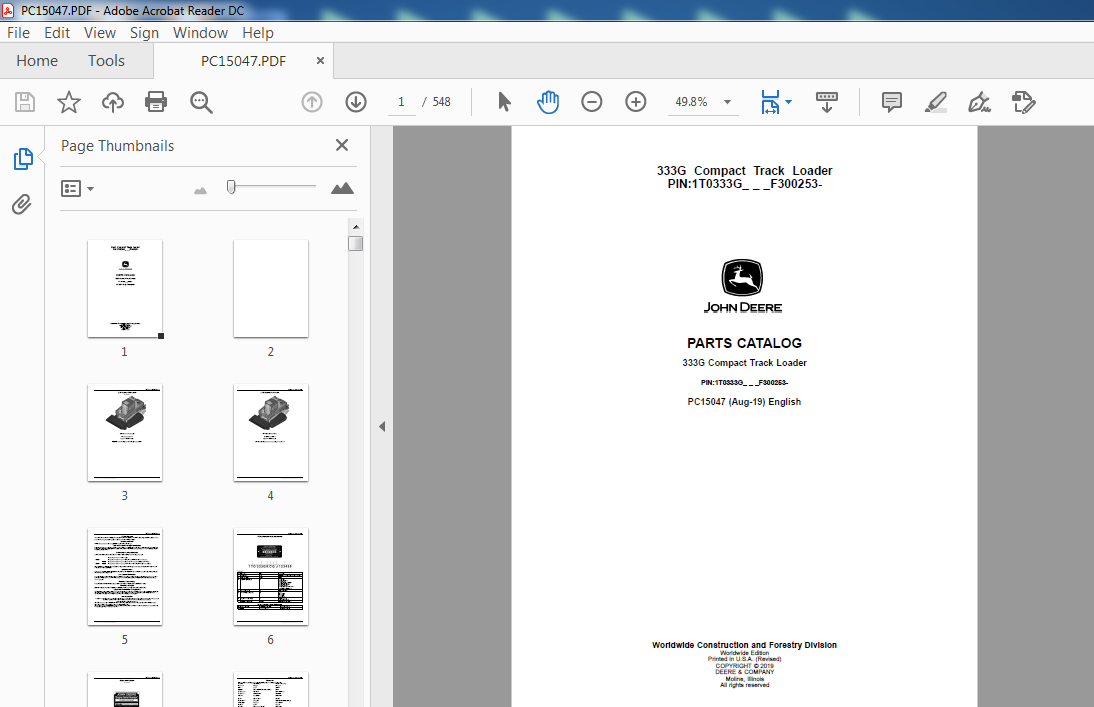Open the File menu
Screen dimensions: 1094x707
(18, 33)
